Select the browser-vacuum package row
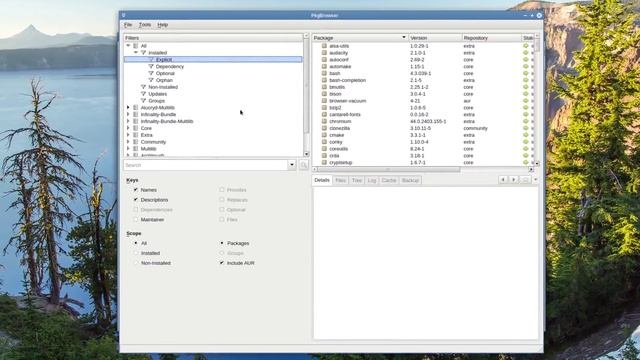Screen dimensions: 640x360 (424, 101)
